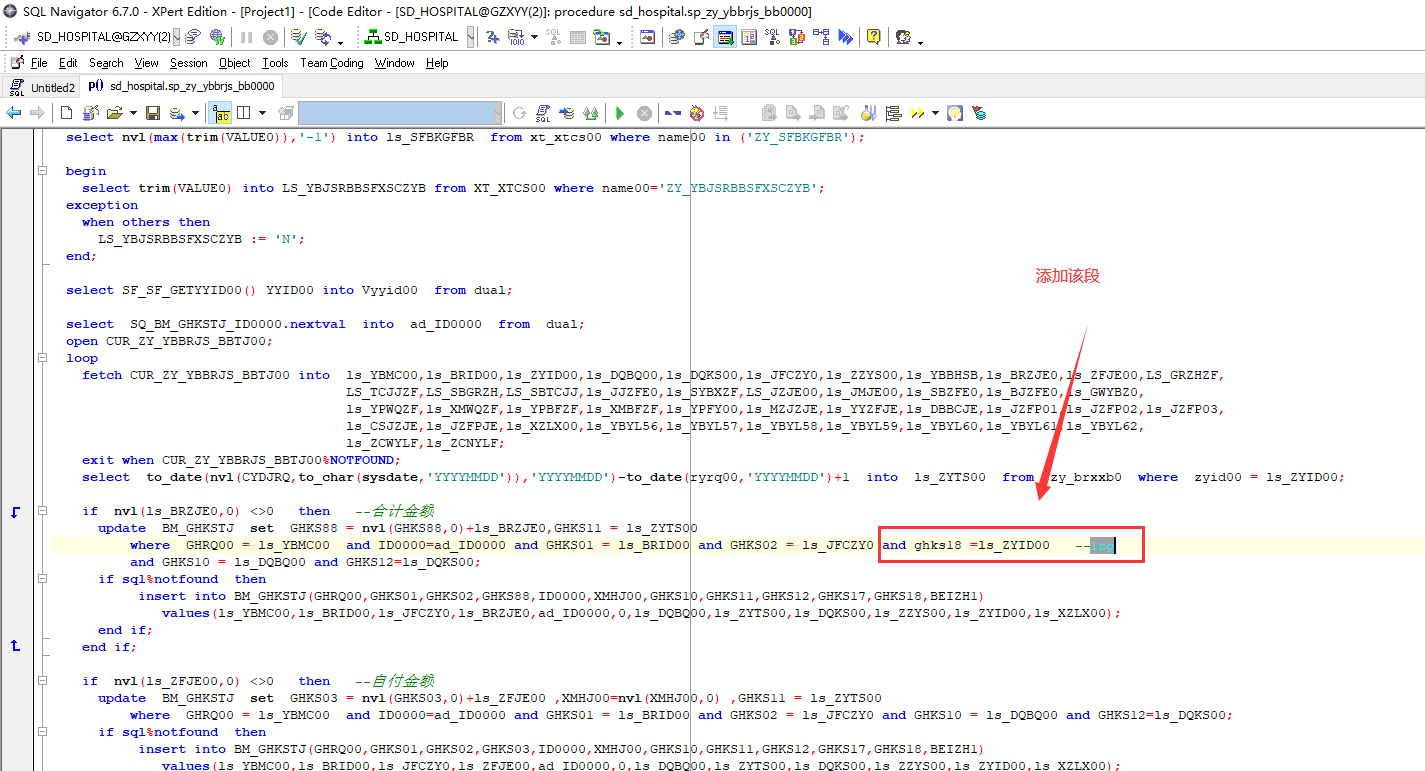Open the Team Coding menu

coord(331,63)
